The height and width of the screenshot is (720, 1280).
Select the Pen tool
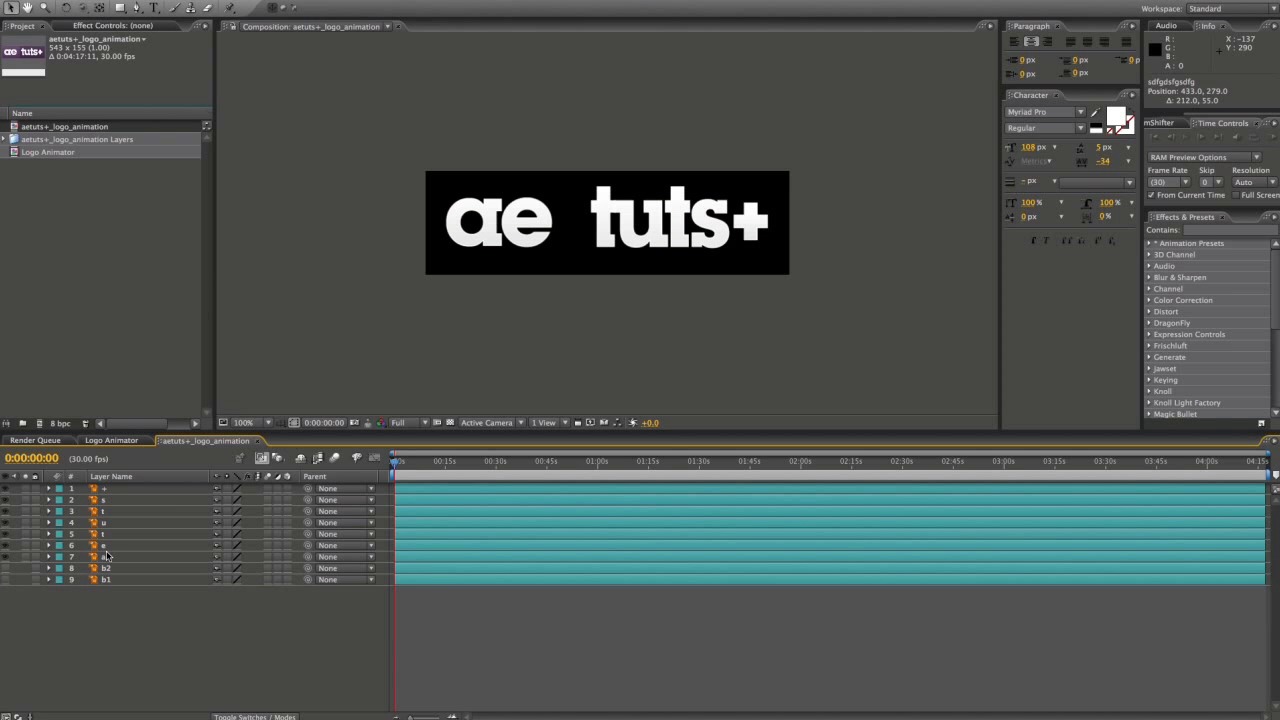(136, 8)
